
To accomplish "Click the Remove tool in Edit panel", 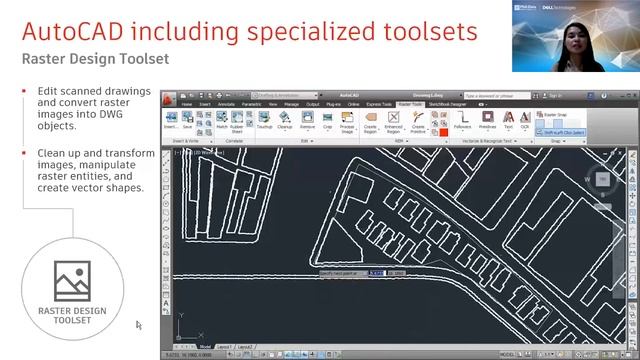I will 307,121.
